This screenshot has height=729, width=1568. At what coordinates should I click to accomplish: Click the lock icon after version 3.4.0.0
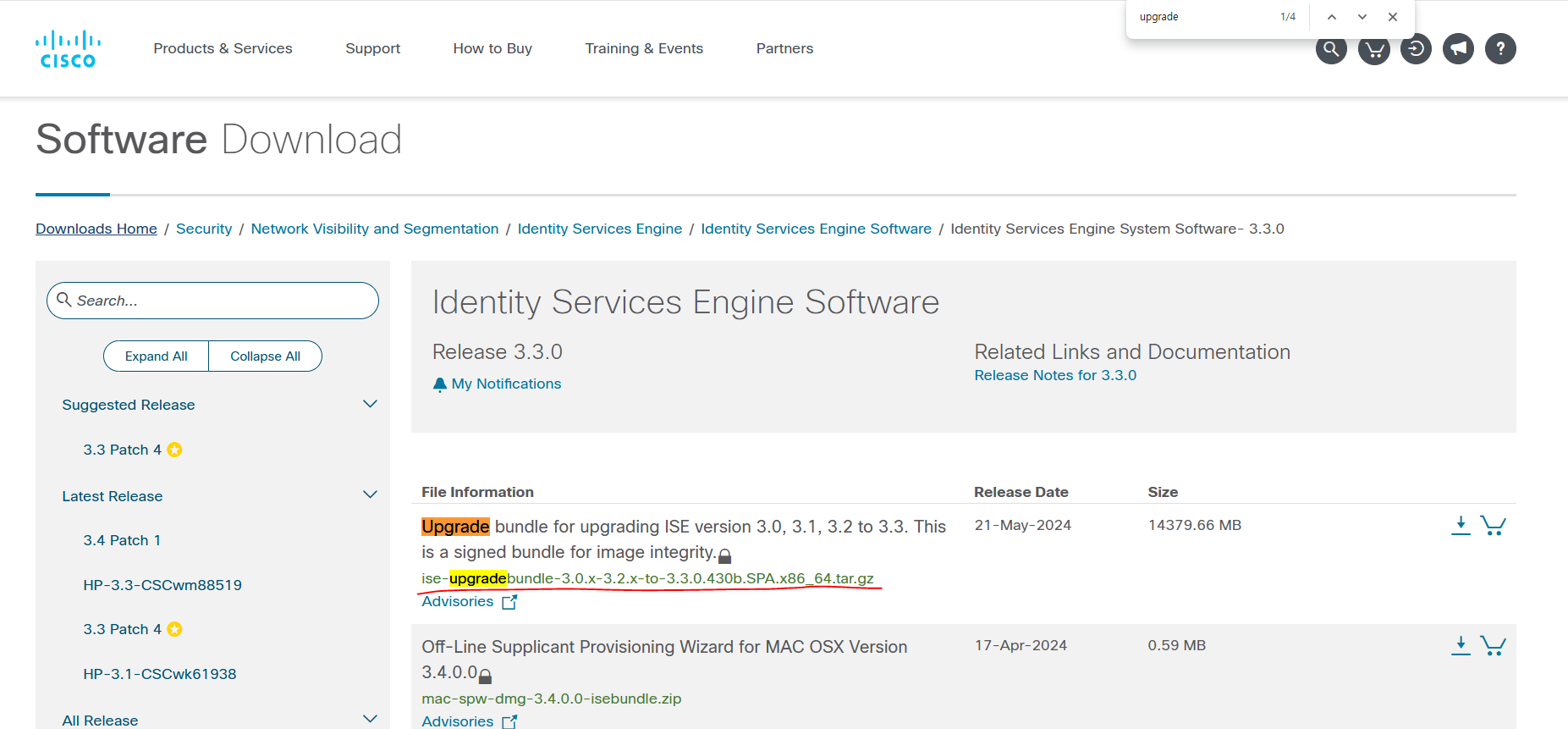pos(485,676)
